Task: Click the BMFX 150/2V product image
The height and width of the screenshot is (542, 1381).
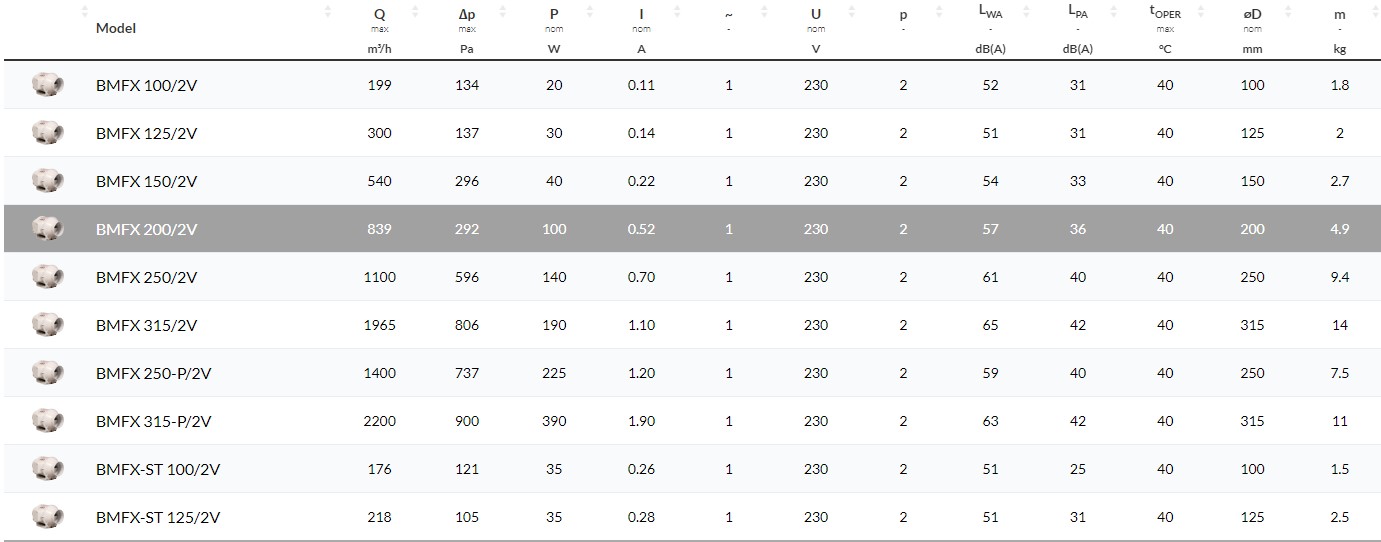Action: tap(47, 181)
